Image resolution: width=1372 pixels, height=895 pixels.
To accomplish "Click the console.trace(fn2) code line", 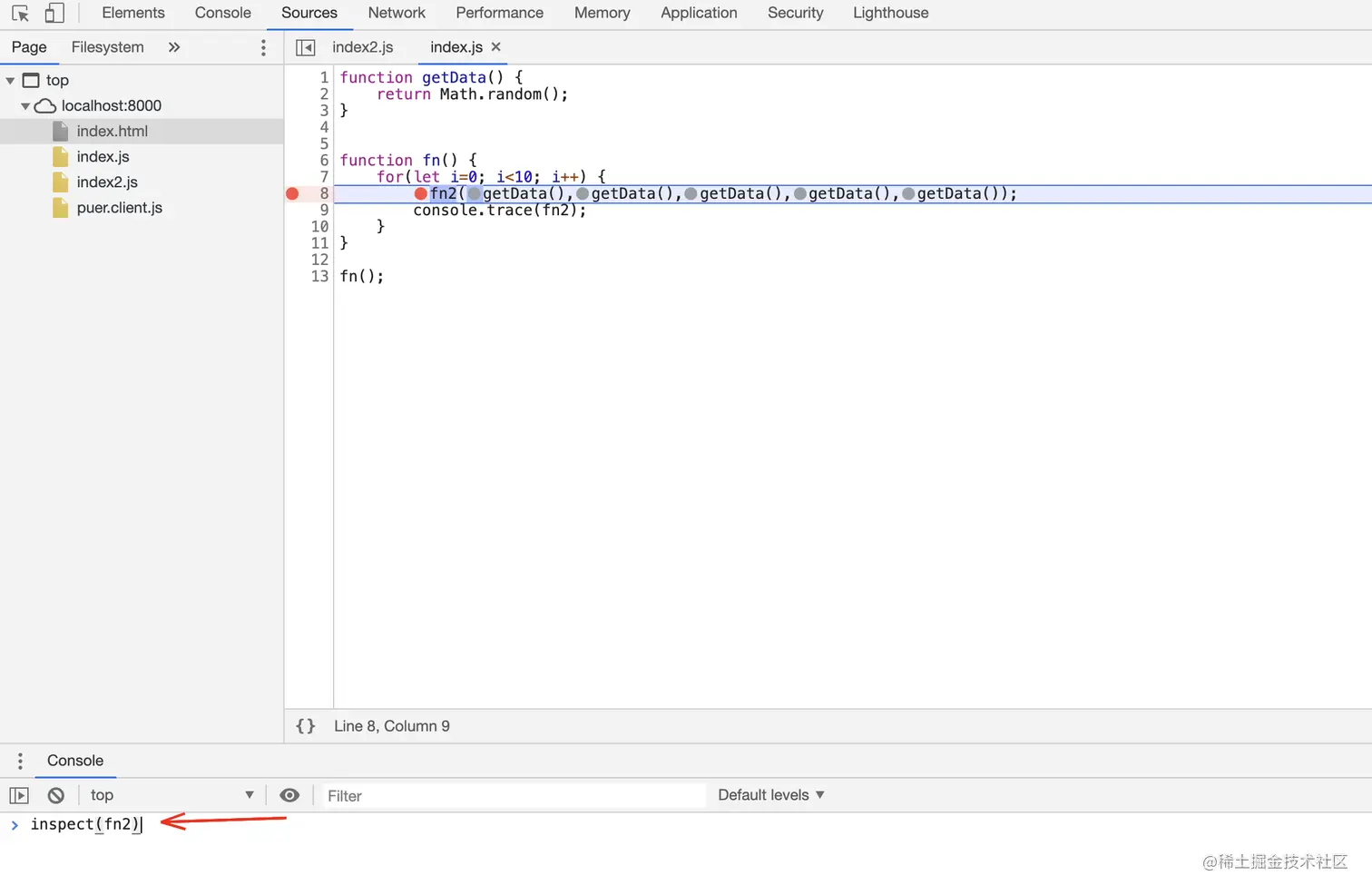I will (500, 210).
